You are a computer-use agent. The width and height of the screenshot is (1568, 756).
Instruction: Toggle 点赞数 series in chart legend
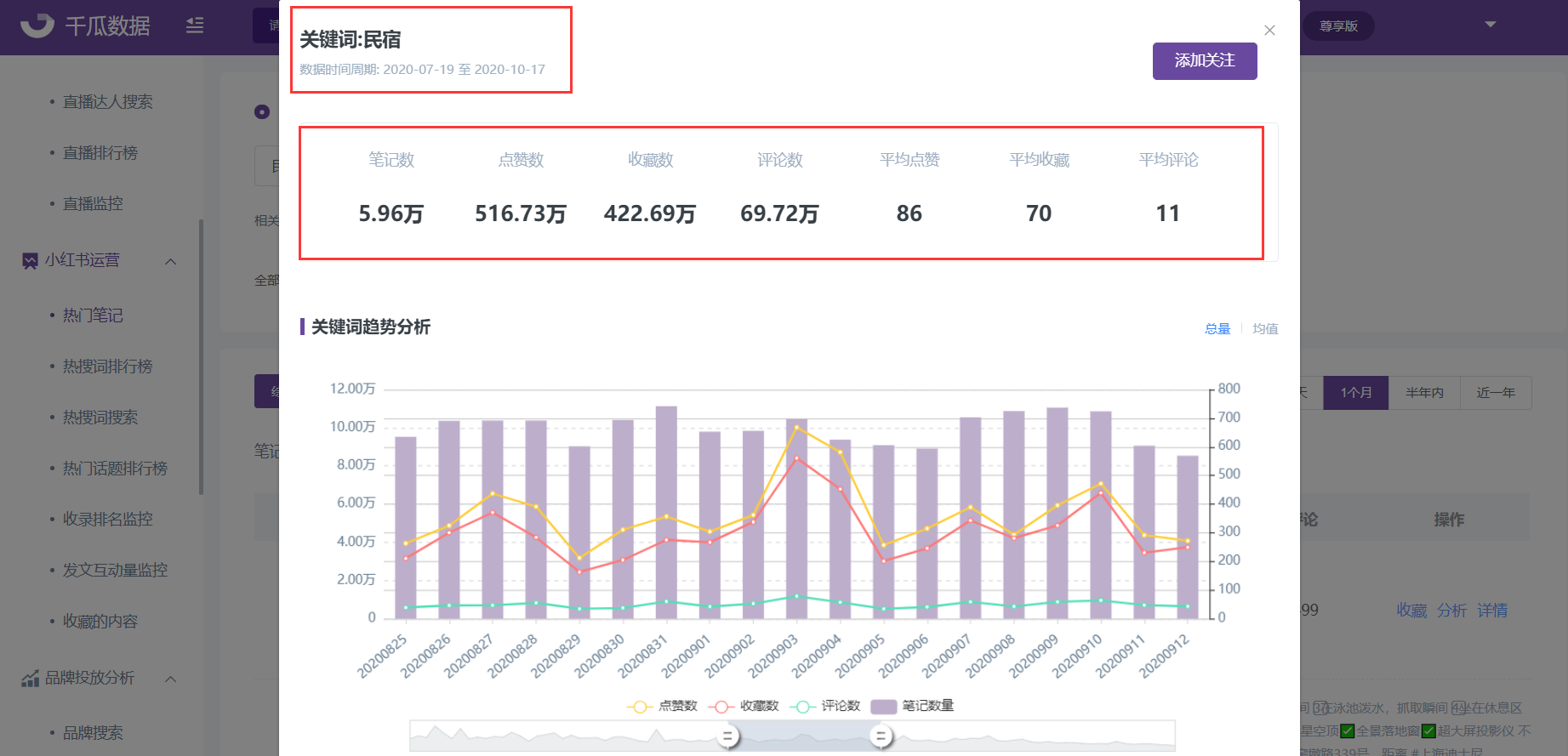click(x=662, y=706)
